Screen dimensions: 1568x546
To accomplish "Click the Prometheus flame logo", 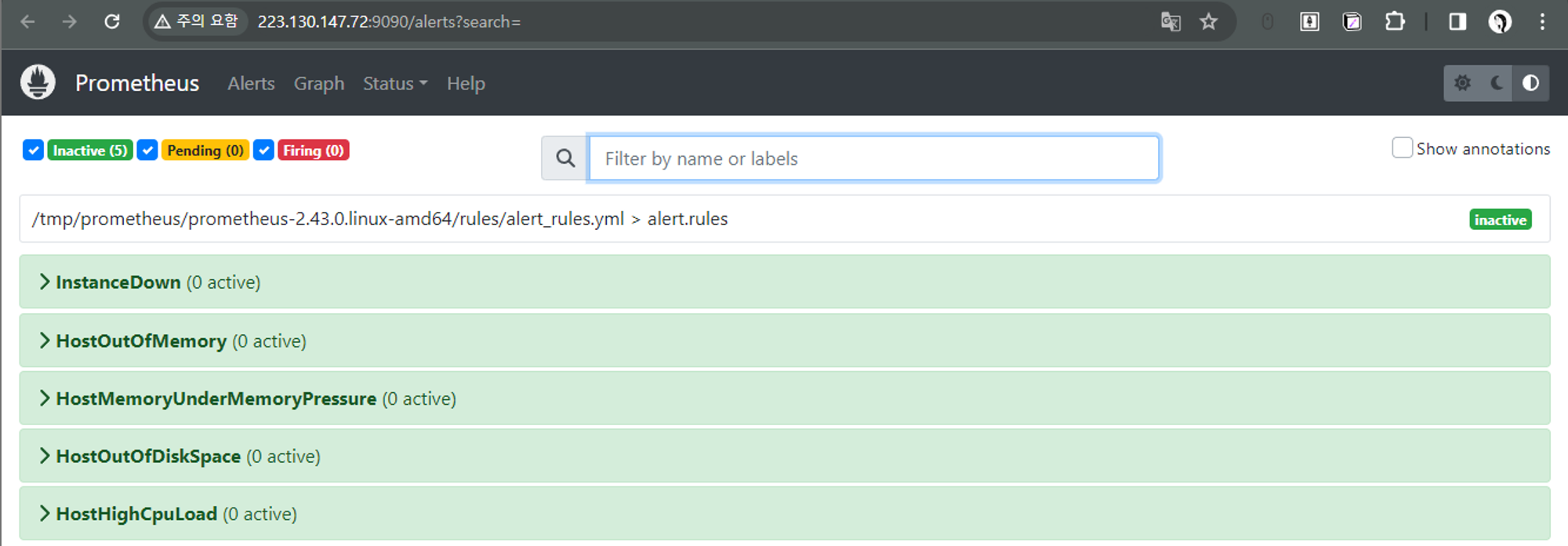I will (x=38, y=82).
